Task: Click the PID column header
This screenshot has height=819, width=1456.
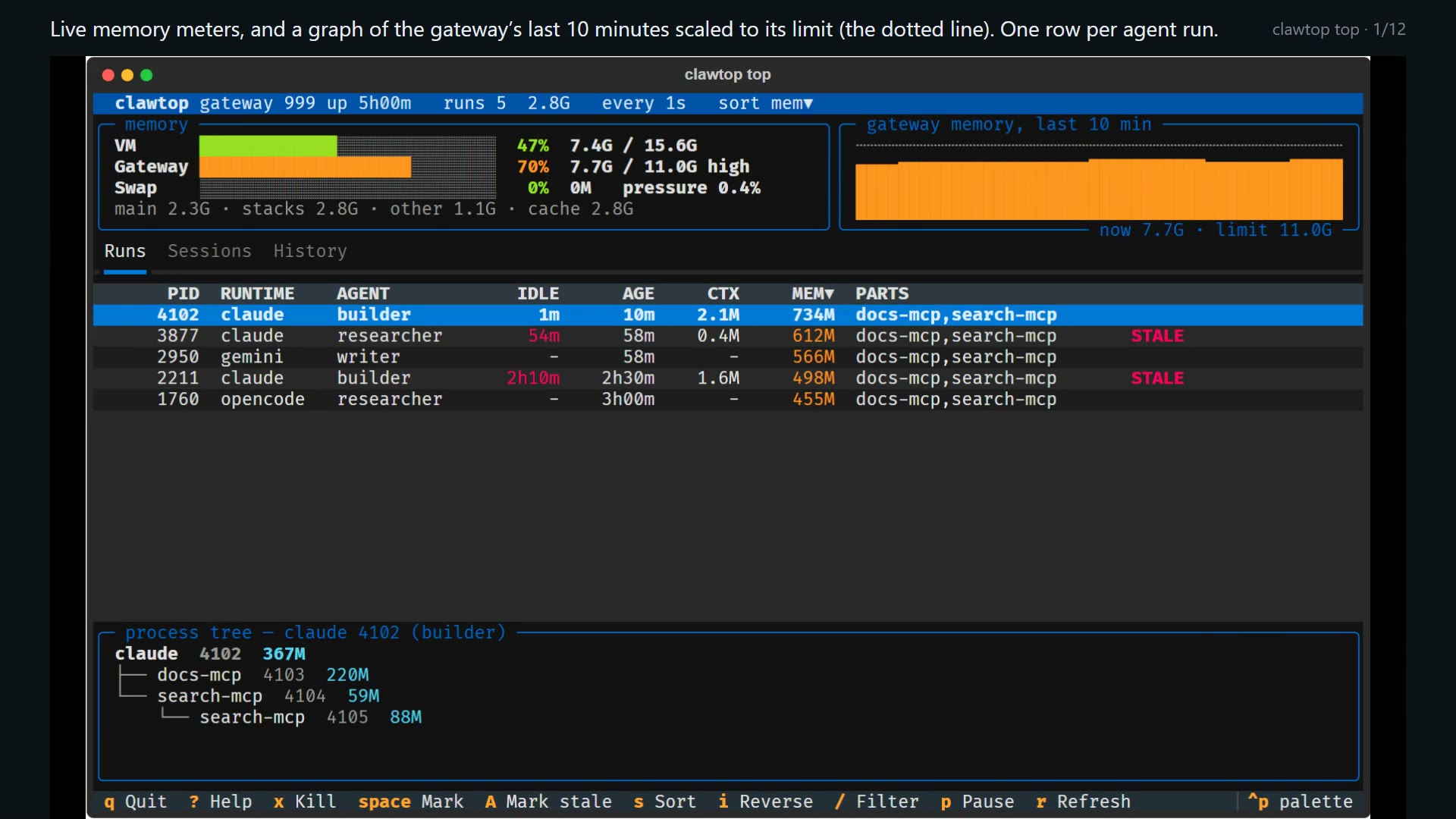Action: 184,293
